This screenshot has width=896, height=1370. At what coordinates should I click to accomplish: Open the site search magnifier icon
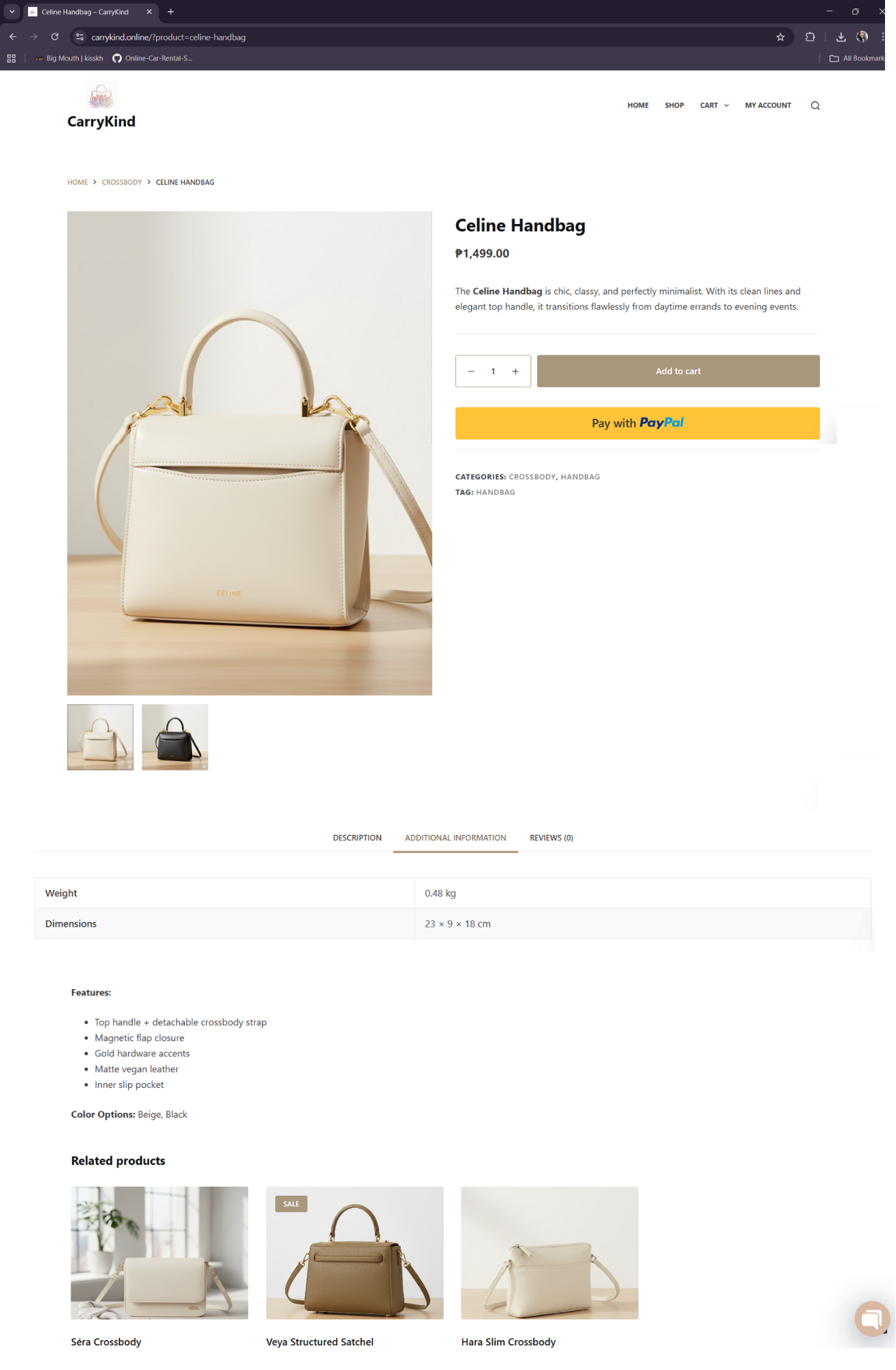814,105
